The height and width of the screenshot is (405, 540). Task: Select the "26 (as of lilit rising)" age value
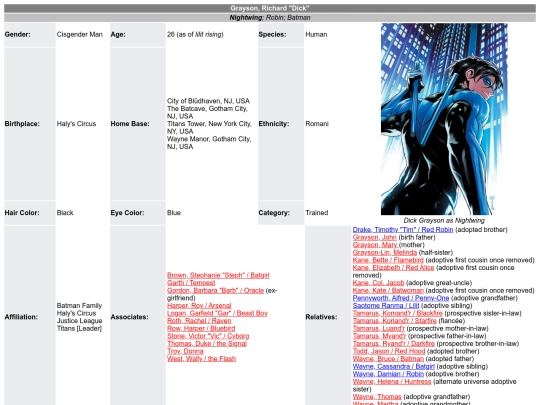point(195,34)
